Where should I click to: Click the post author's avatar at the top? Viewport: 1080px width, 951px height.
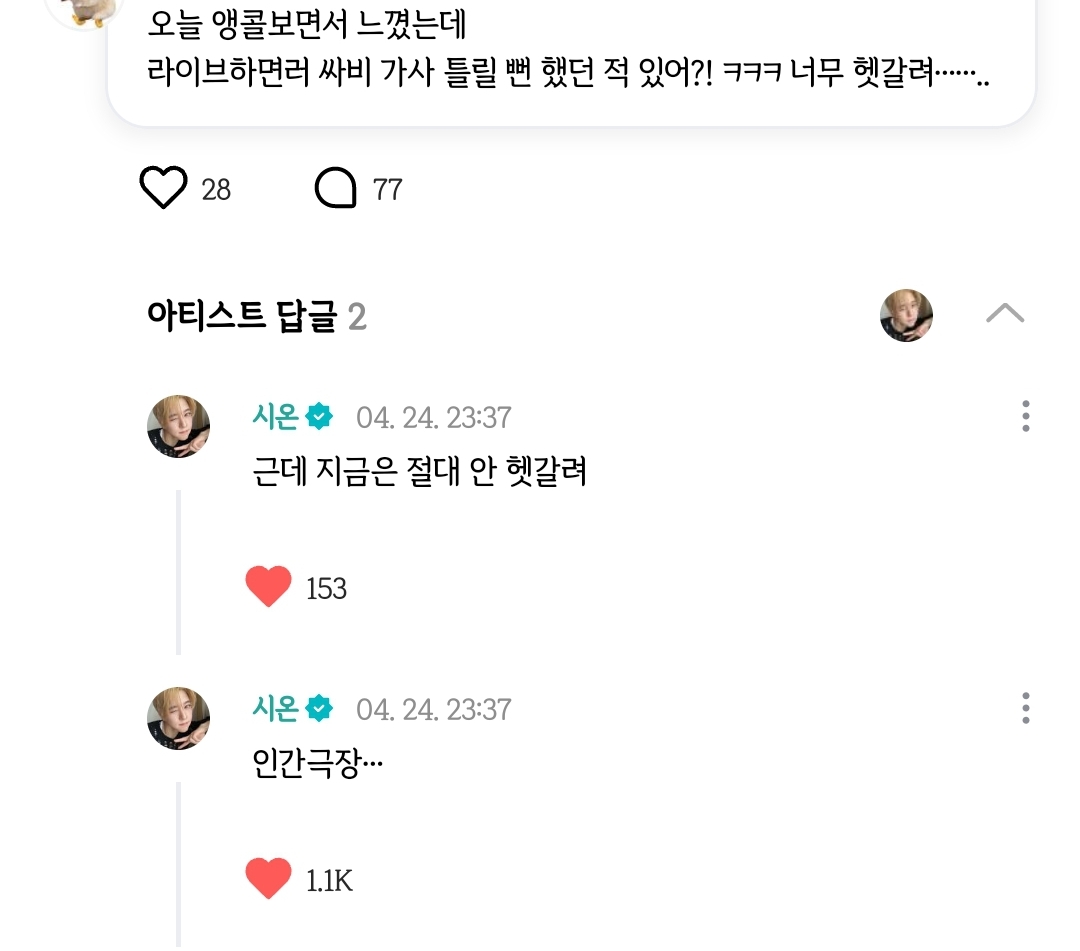[84, 10]
